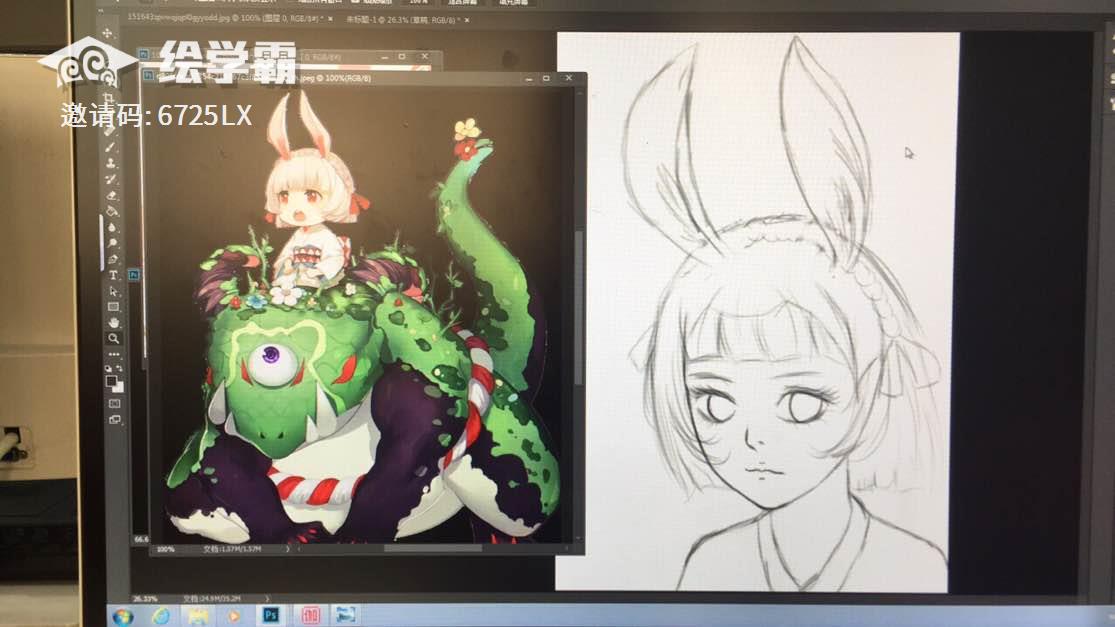Close the front jpeg image window

pyautogui.click(x=569, y=78)
